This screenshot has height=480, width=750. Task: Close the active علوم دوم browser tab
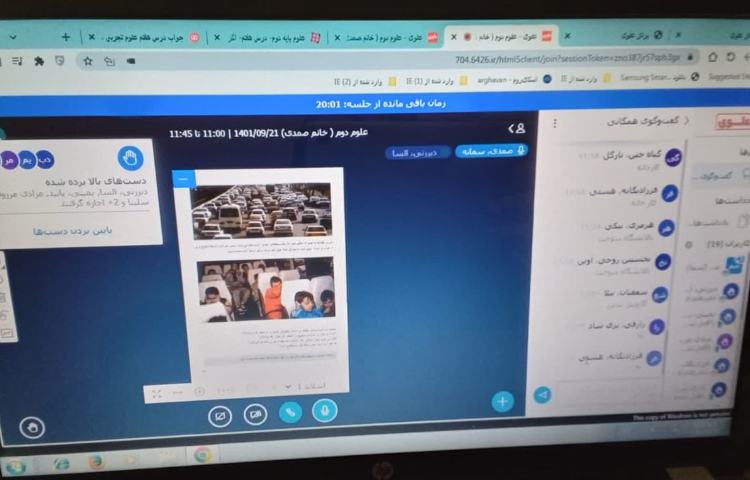(453, 37)
